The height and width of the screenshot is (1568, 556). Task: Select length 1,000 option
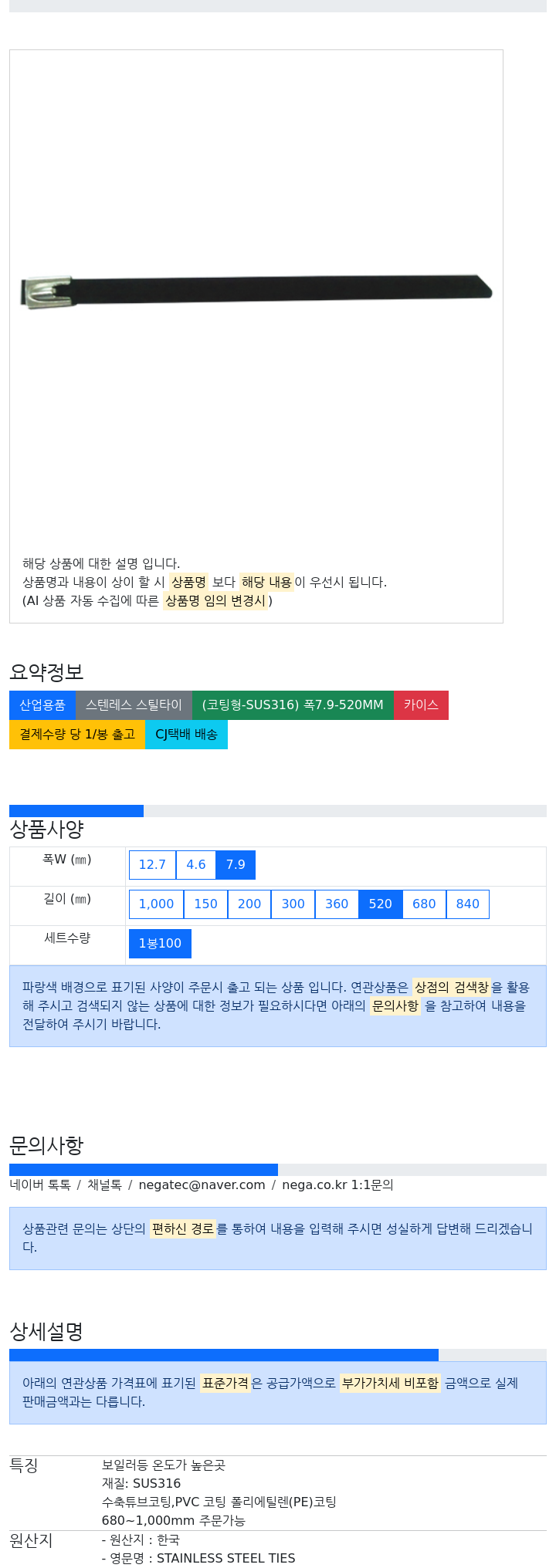pyautogui.click(x=156, y=904)
